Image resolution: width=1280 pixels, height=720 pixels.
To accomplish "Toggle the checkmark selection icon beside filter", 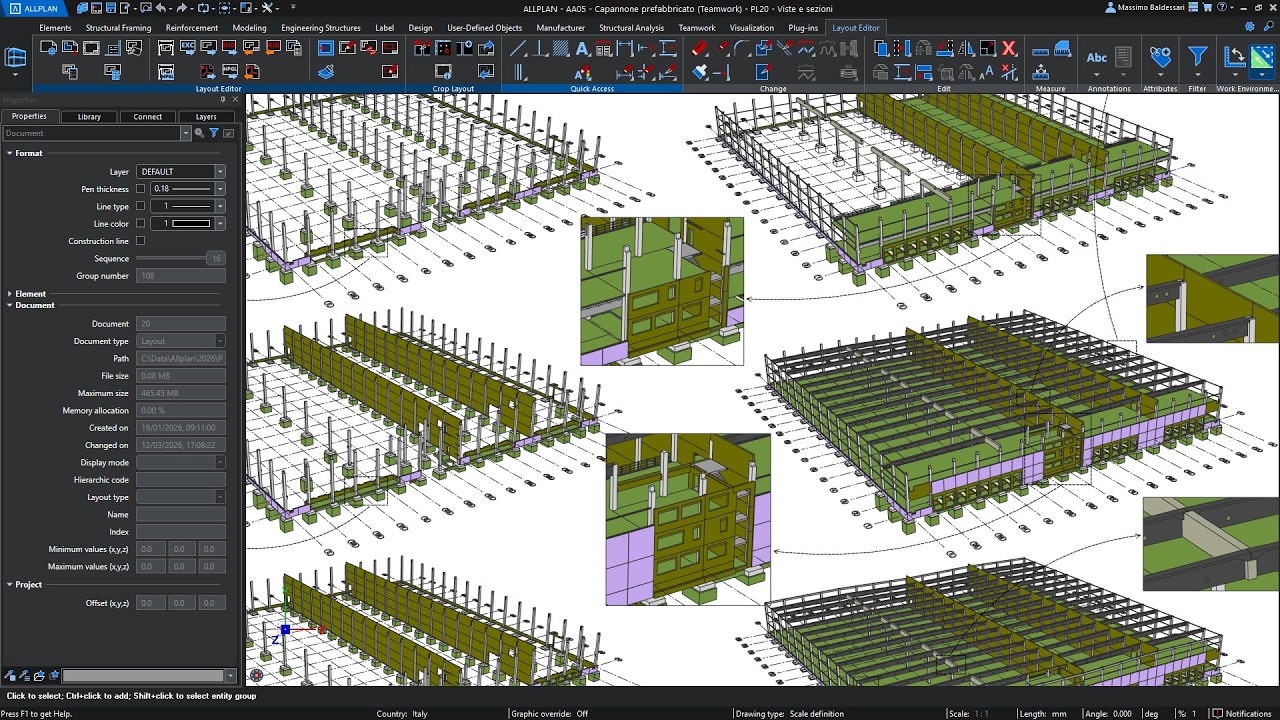I will (x=229, y=133).
